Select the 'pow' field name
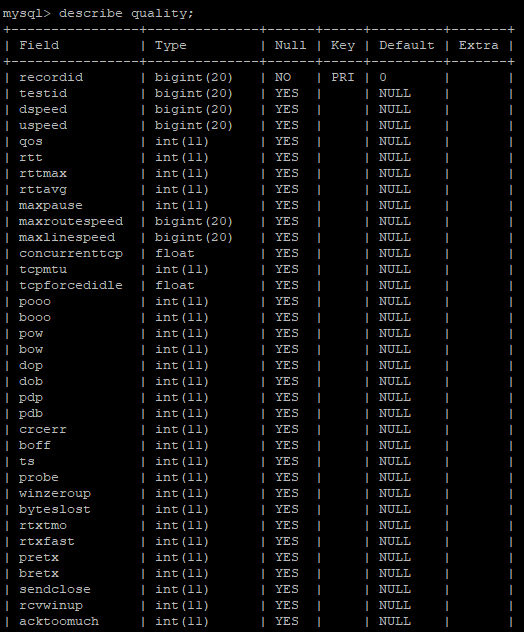 click(31, 333)
